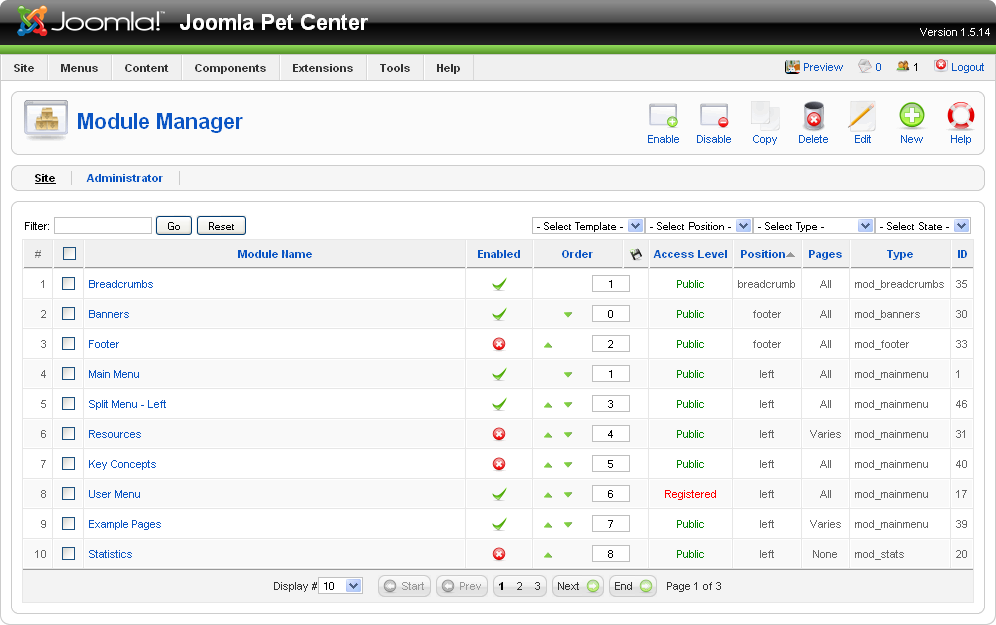
Task: Move Resources down with green arrow
Action: pos(568,435)
